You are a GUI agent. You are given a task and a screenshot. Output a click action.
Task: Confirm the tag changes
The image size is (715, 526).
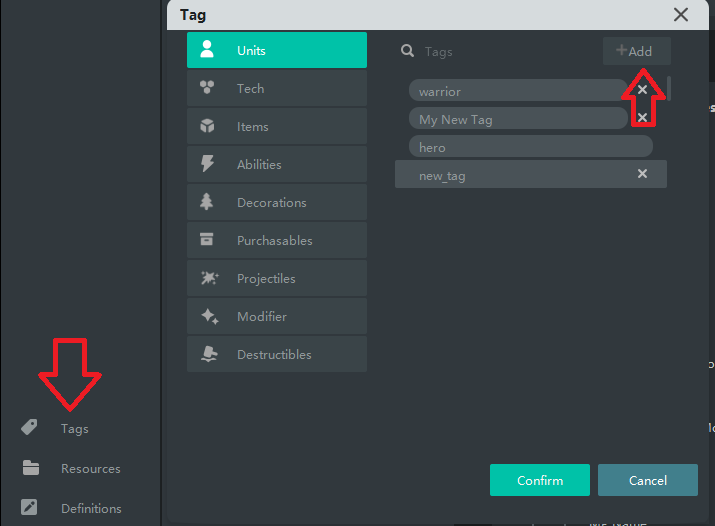(x=540, y=480)
